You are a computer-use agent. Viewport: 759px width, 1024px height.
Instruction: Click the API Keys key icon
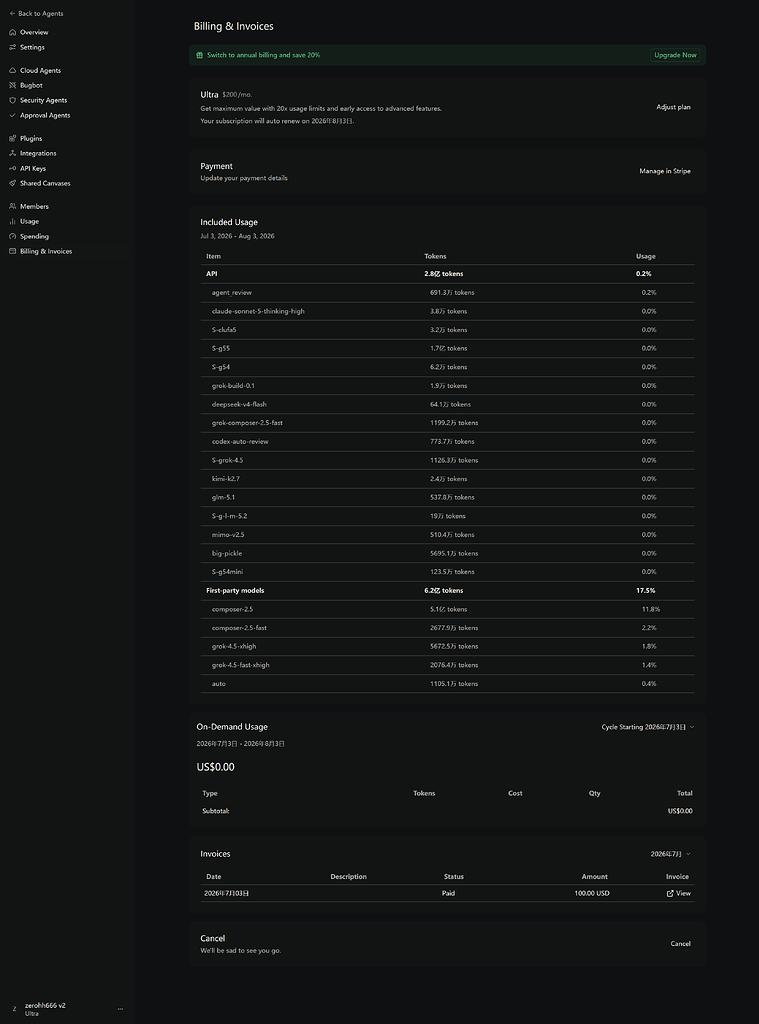click(12, 168)
